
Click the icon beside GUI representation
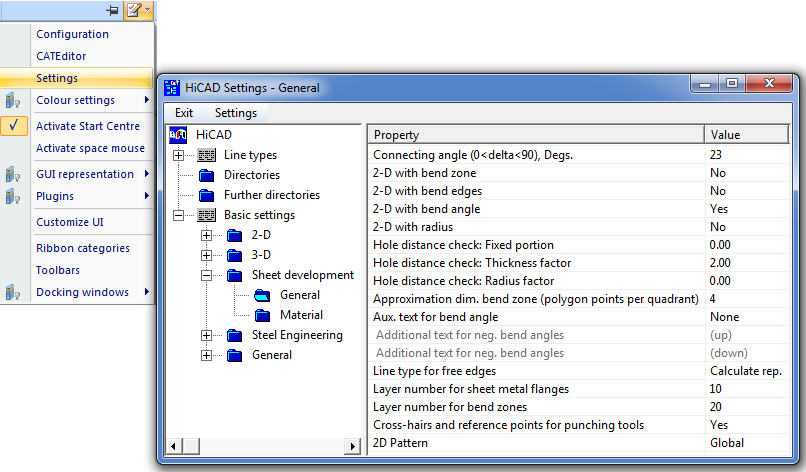point(12,174)
